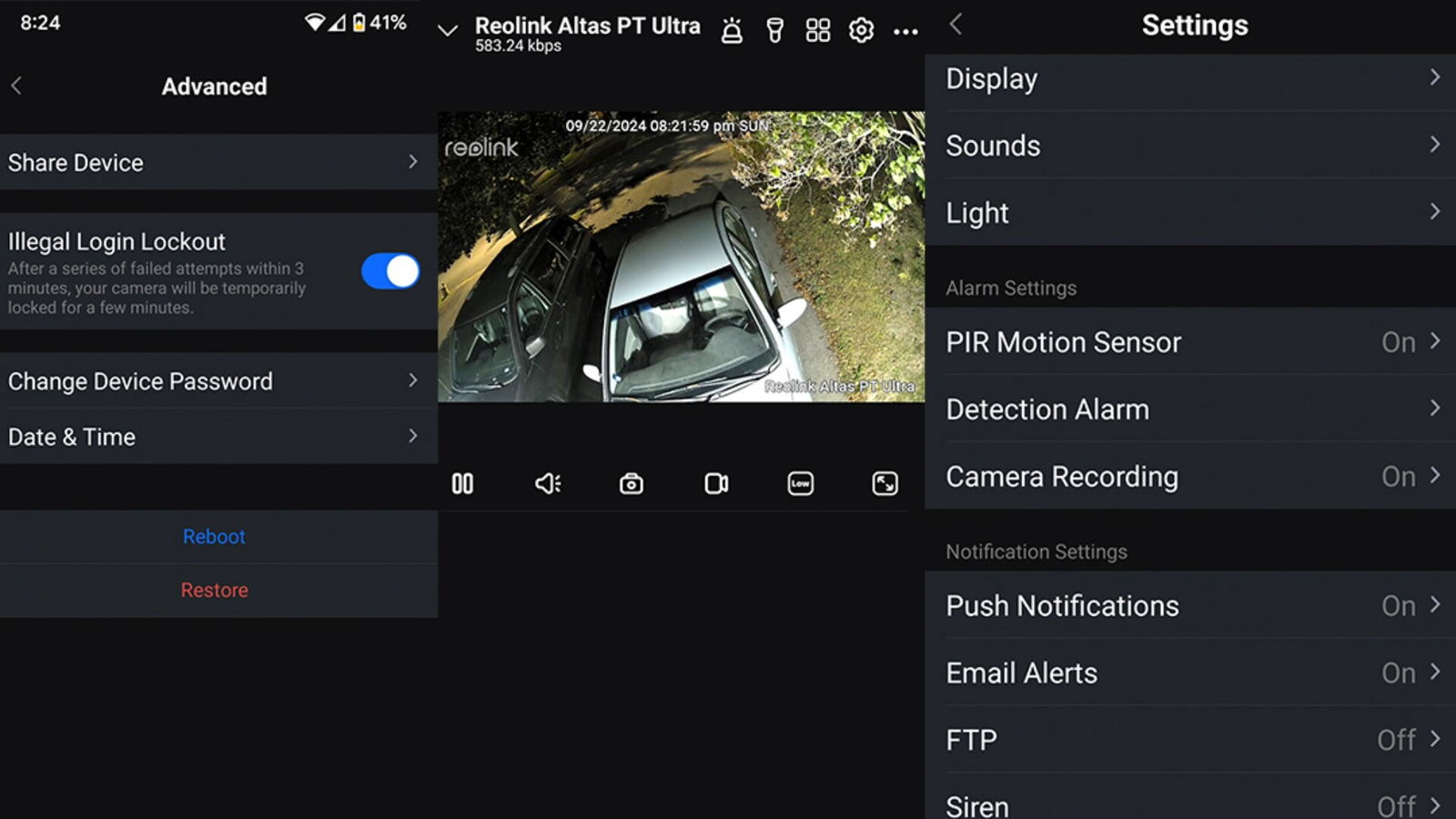The image size is (1456, 819).
Task: Turn on the spotlight flashlight icon
Action: (x=774, y=31)
